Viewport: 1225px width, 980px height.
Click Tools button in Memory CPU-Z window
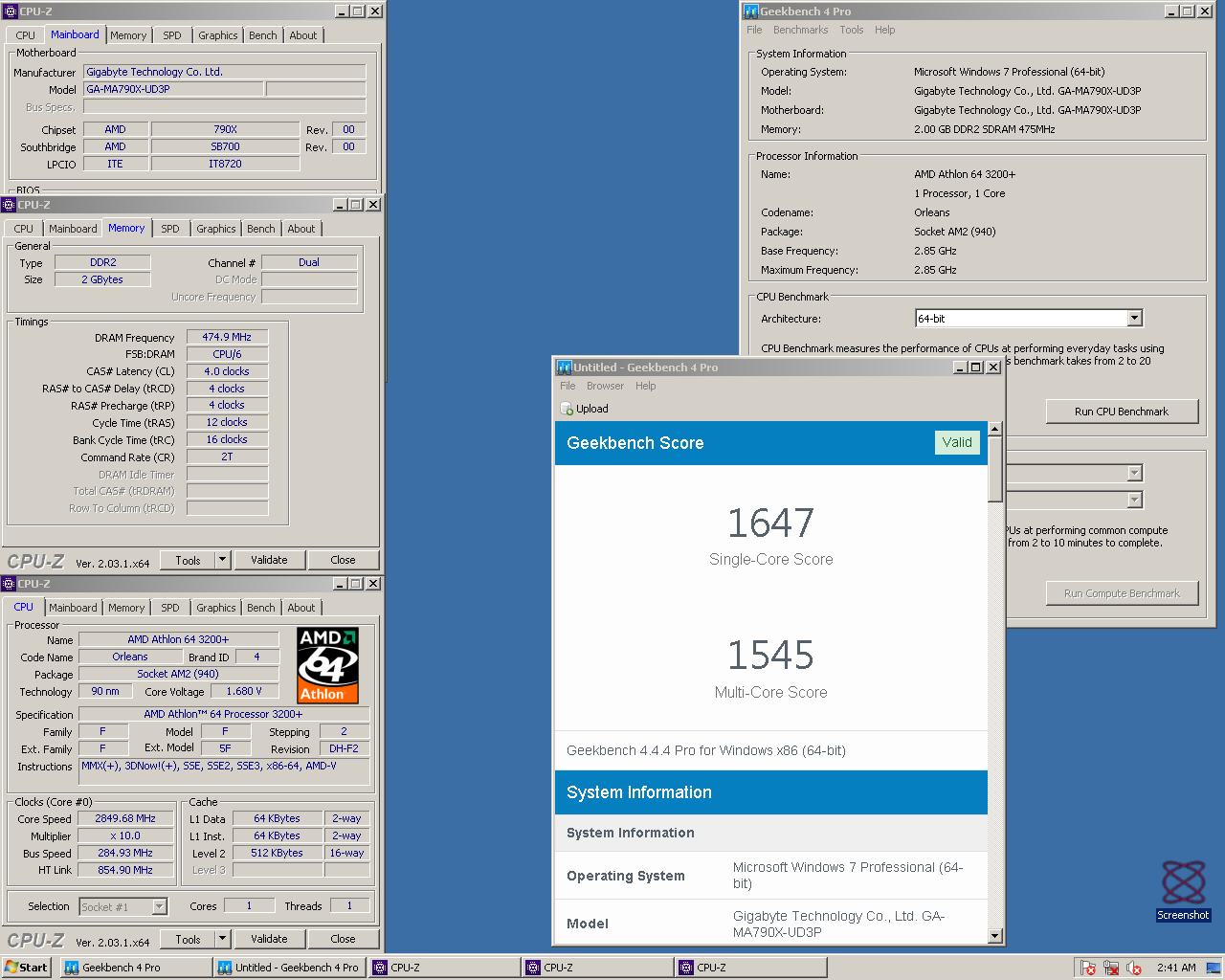[188, 560]
